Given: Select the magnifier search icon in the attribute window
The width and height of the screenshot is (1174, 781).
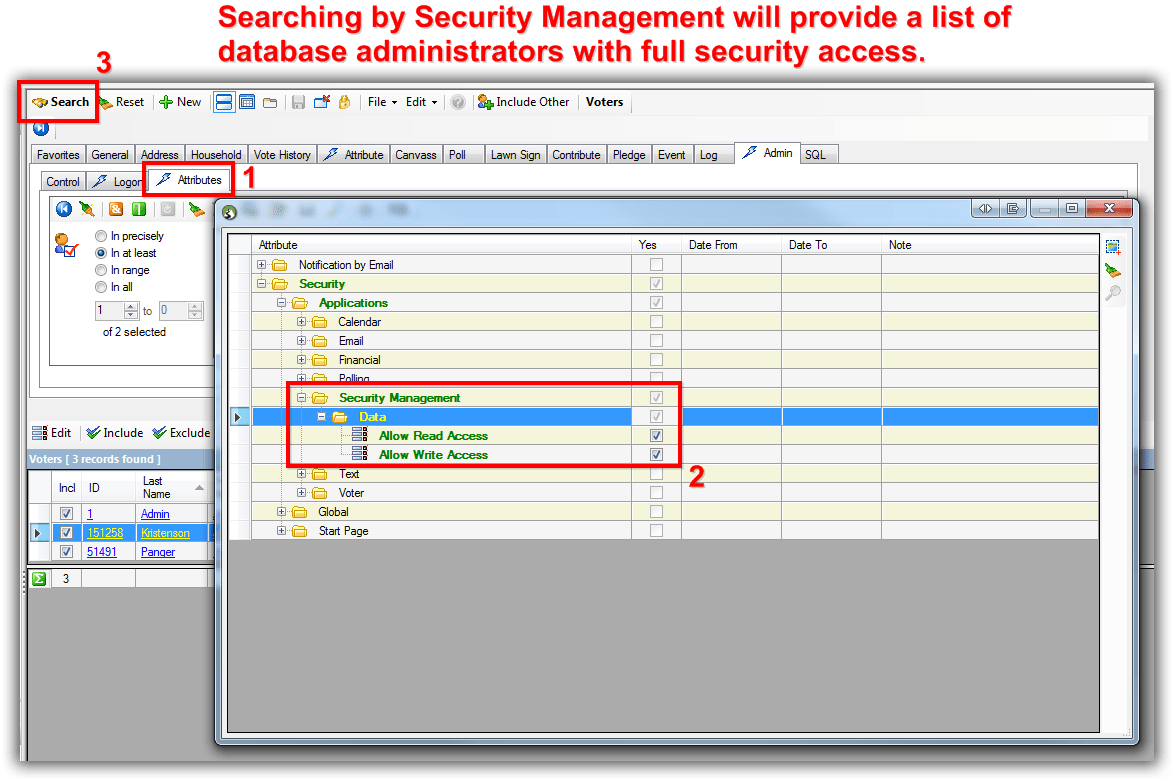Looking at the screenshot, I should (x=1113, y=293).
